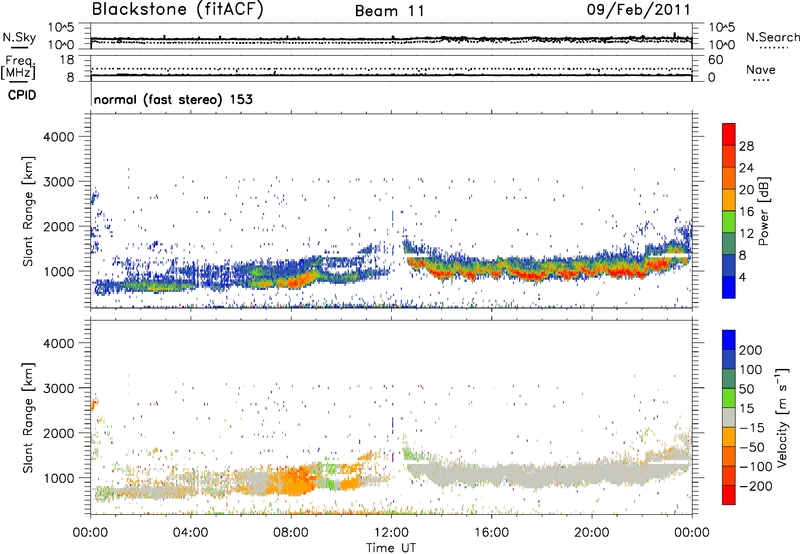Click the red-orange power band near 18:00

[538, 276]
